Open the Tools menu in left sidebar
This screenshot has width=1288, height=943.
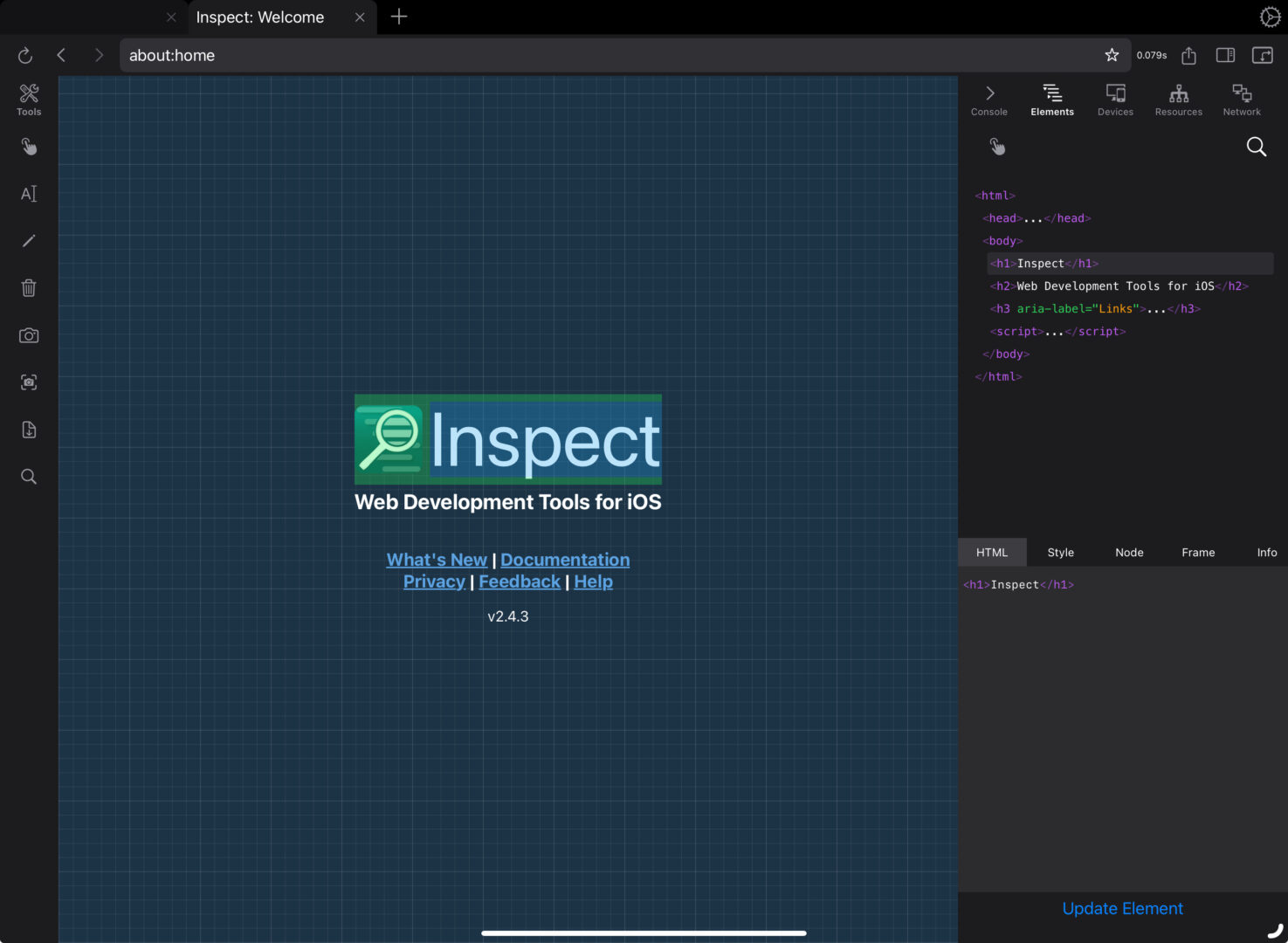(29, 100)
